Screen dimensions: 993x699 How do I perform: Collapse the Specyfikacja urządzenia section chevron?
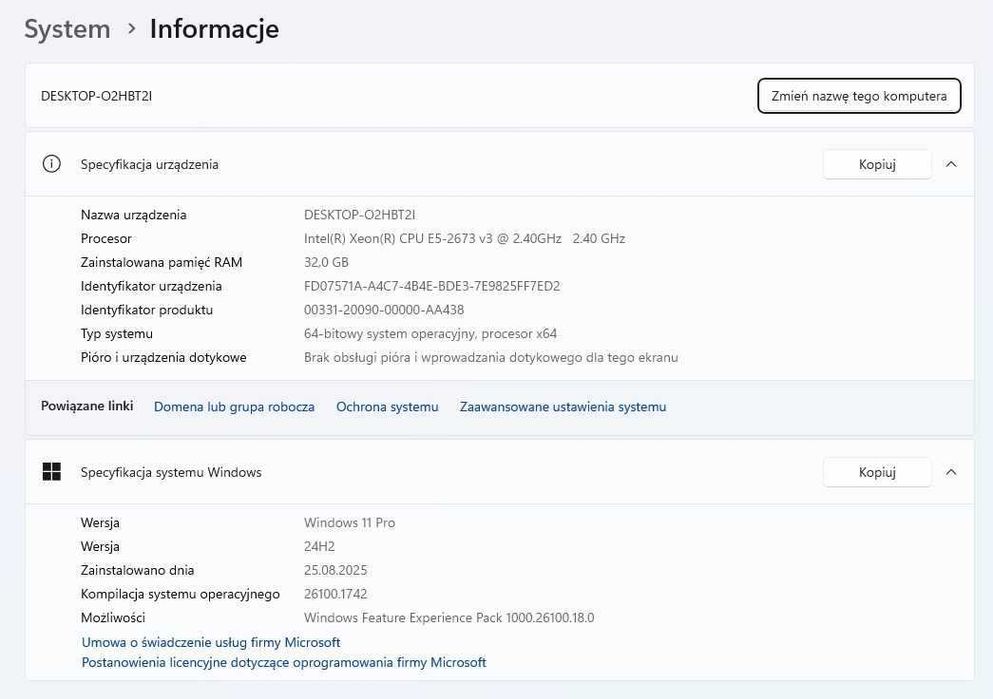[x=951, y=164]
